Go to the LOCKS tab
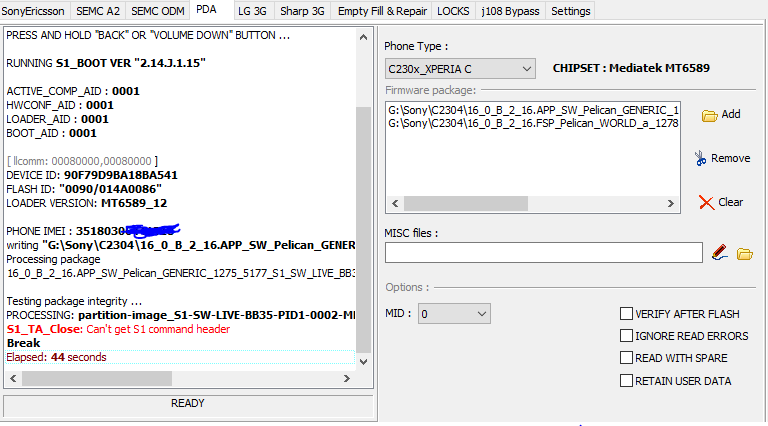The width and height of the screenshot is (768, 426). (x=453, y=11)
